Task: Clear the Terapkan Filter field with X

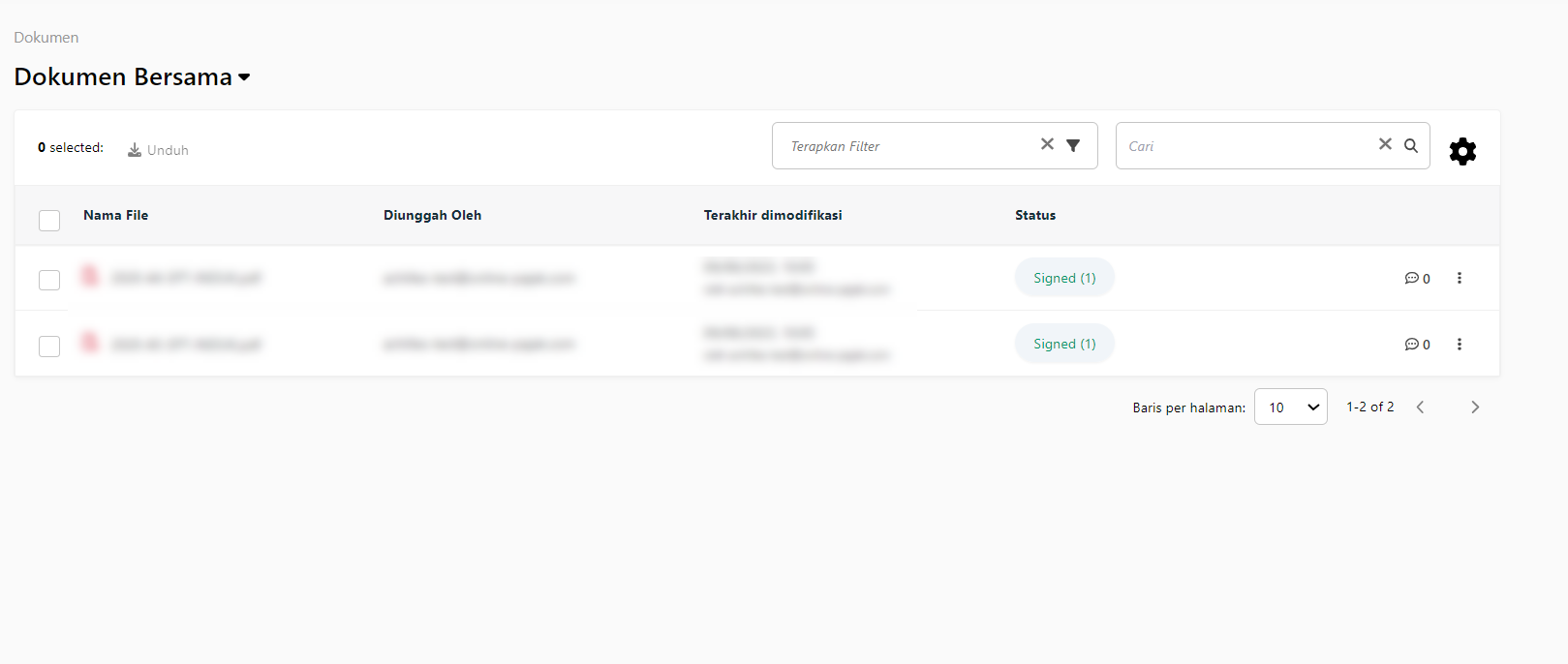Action: coord(1047,144)
